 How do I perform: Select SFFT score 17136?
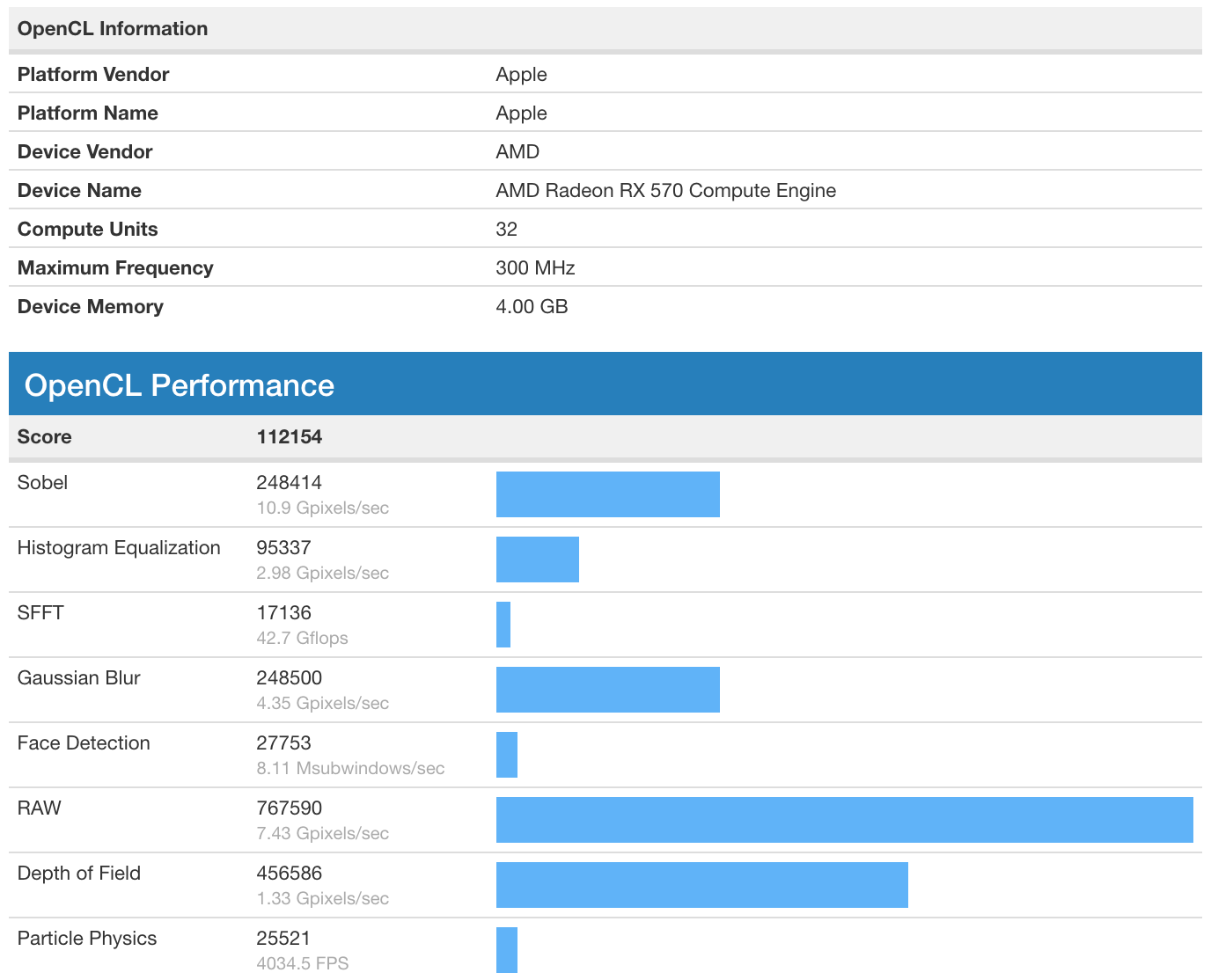284,612
